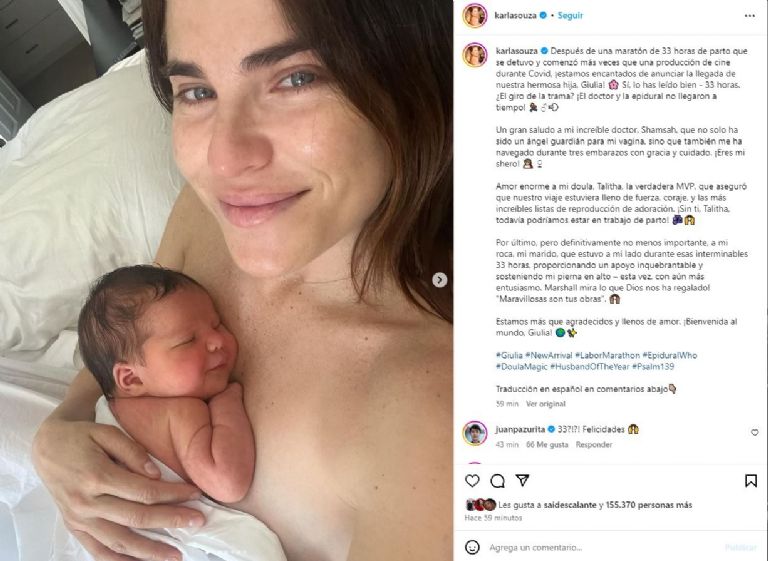Screen dimensions: 768x561
Task: View the 66 Me gusta on the comment
Action: (547, 444)
